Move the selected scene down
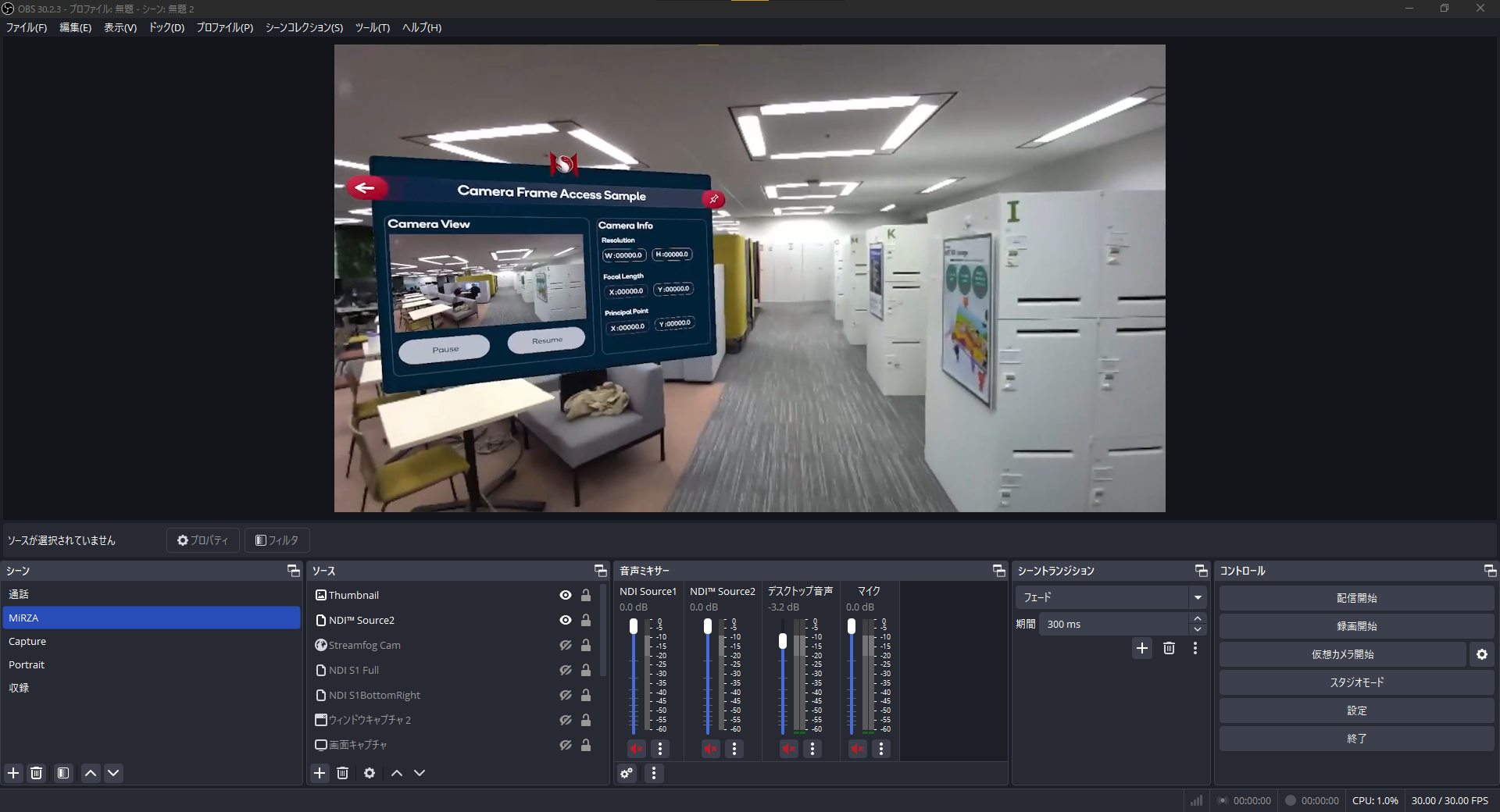 [x=113, y=773]
